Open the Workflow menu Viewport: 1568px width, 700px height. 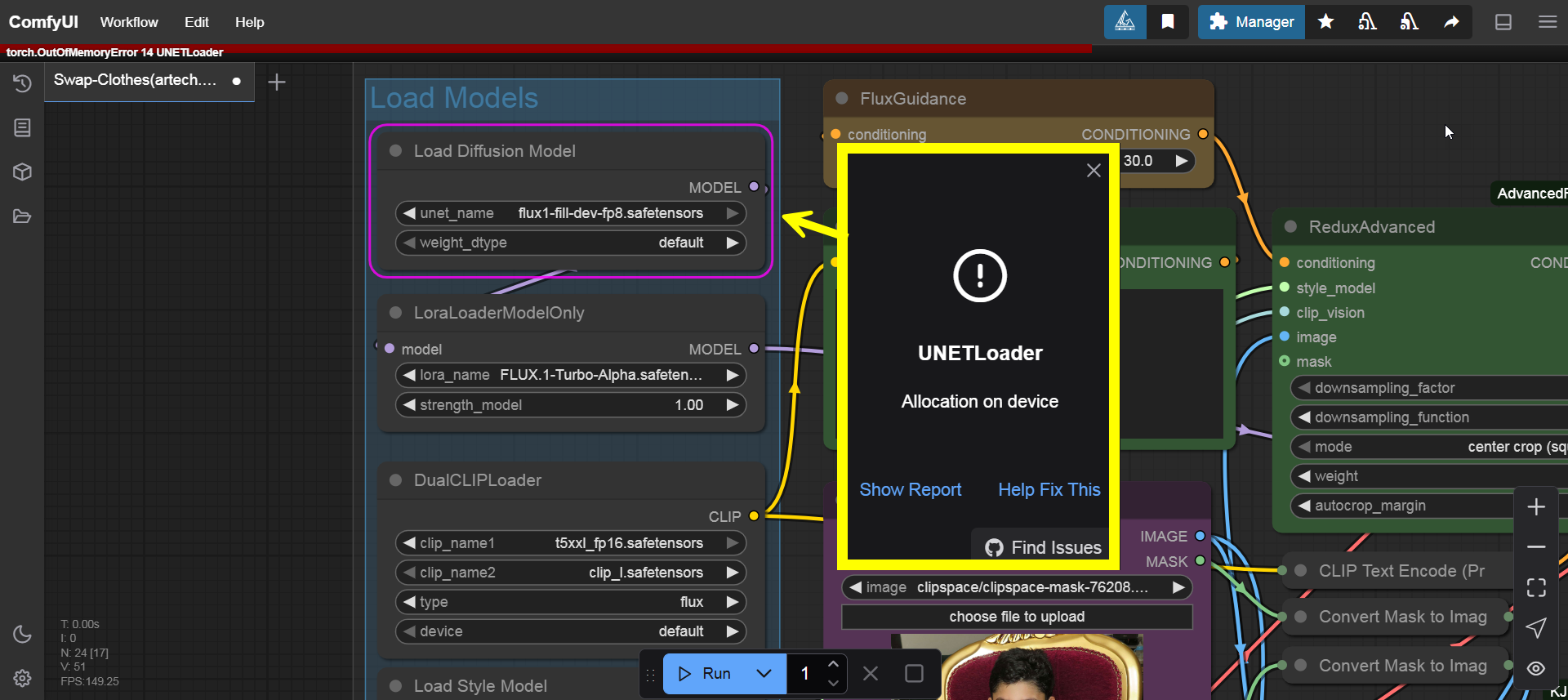(x=129, y=22)
